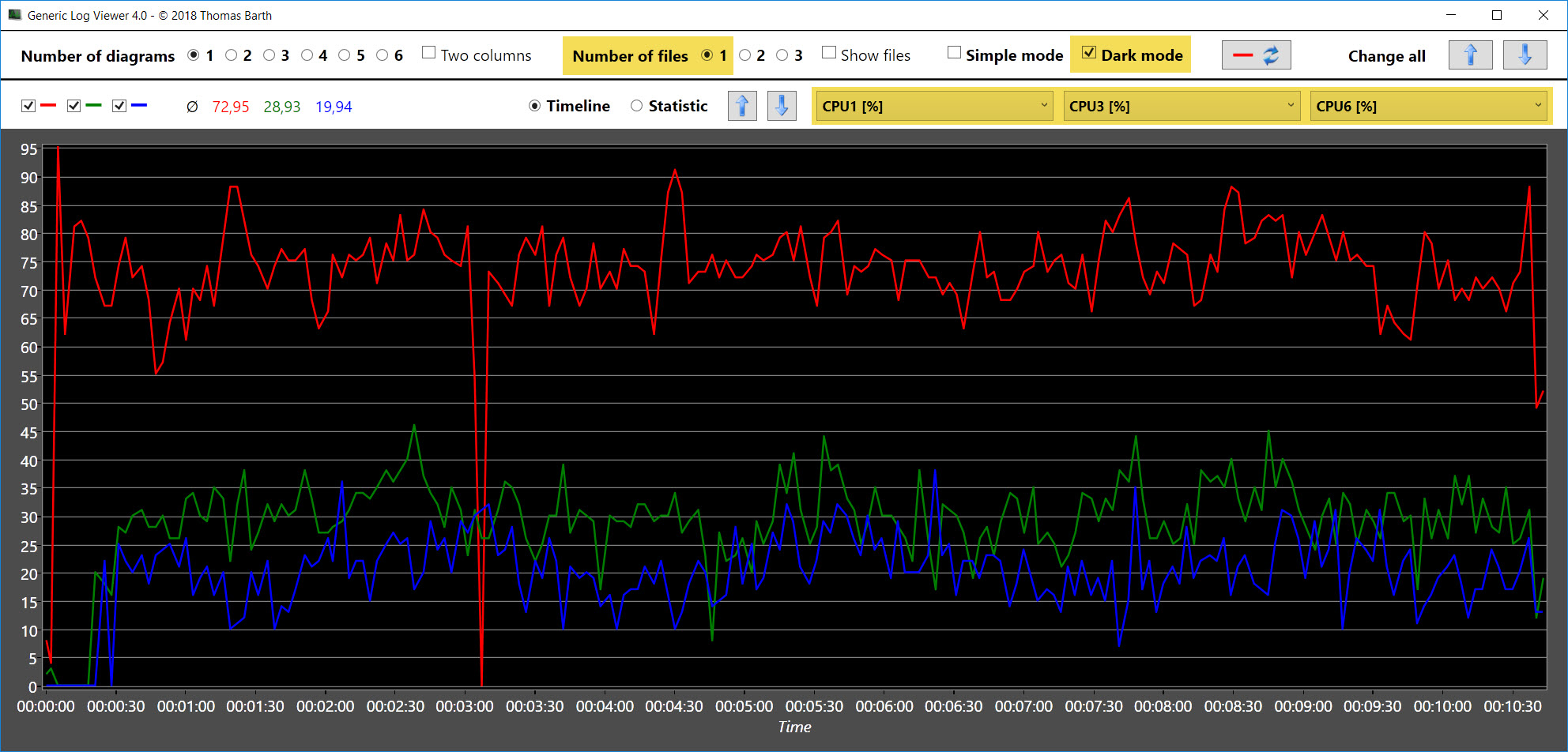The width and height of the screenshot is (1568, 752).
Task: Click the up arrow beside the Statistic option
Action: (x=742, y=106)
